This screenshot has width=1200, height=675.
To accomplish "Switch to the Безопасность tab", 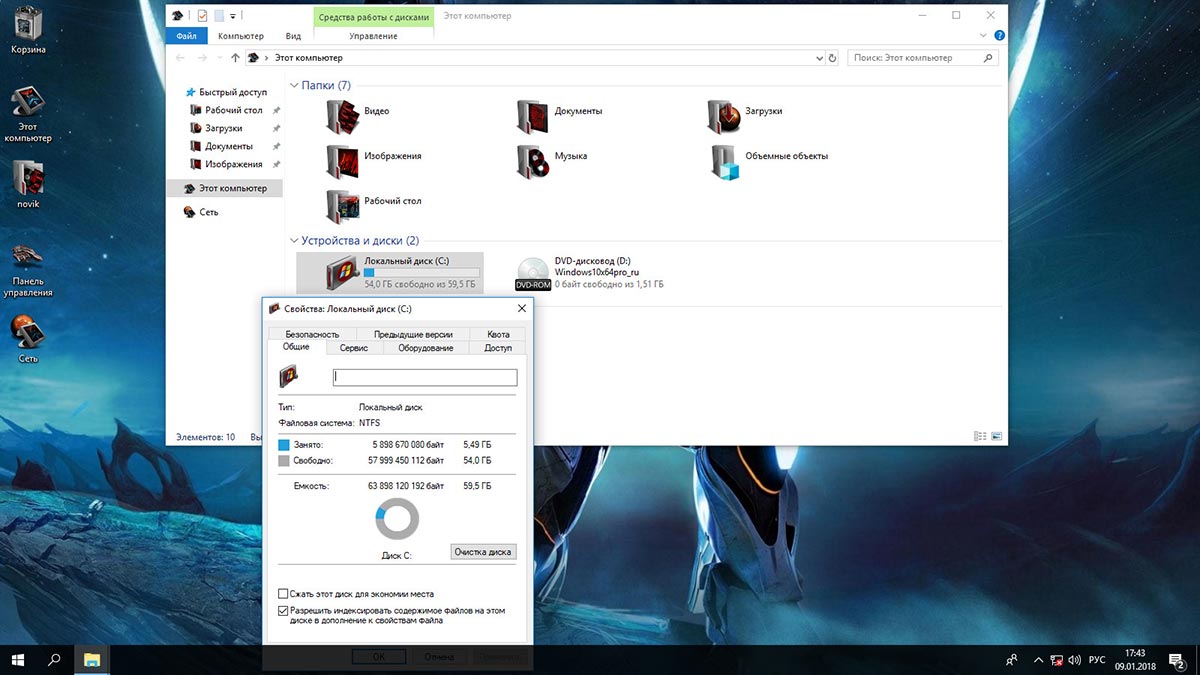I will click(312, 334).
